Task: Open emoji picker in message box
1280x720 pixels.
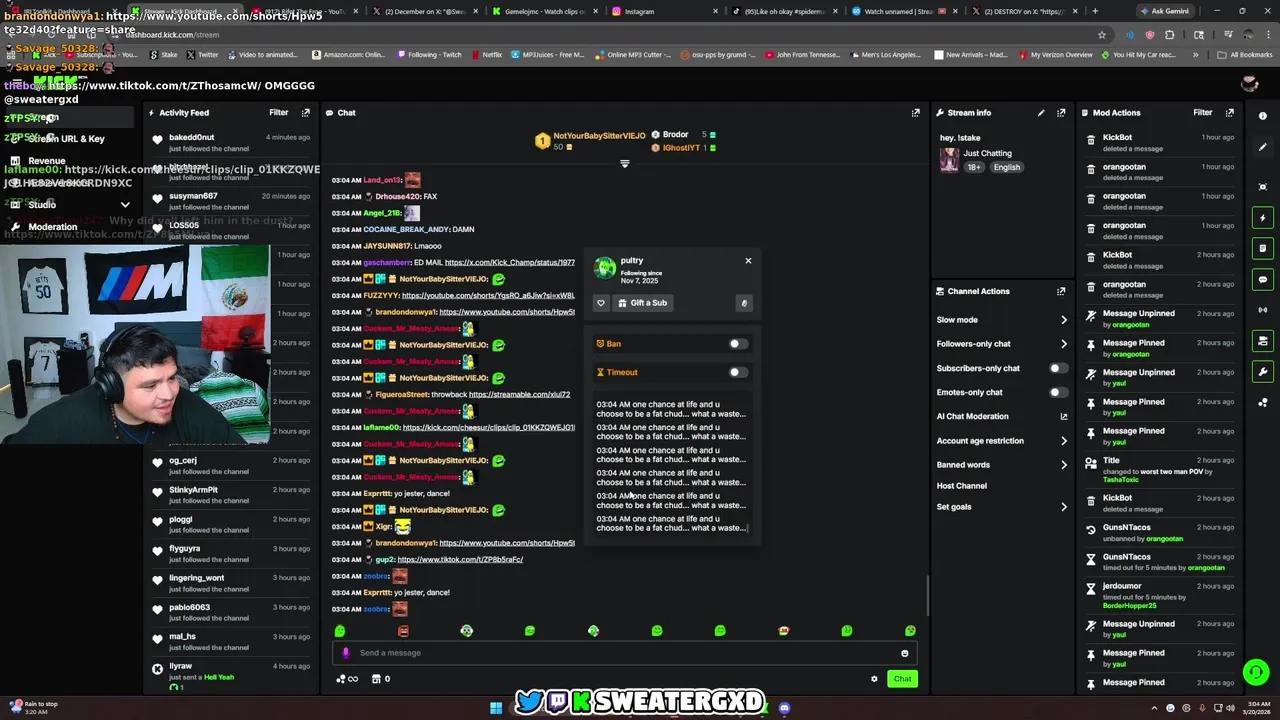Action: (905, 653)
